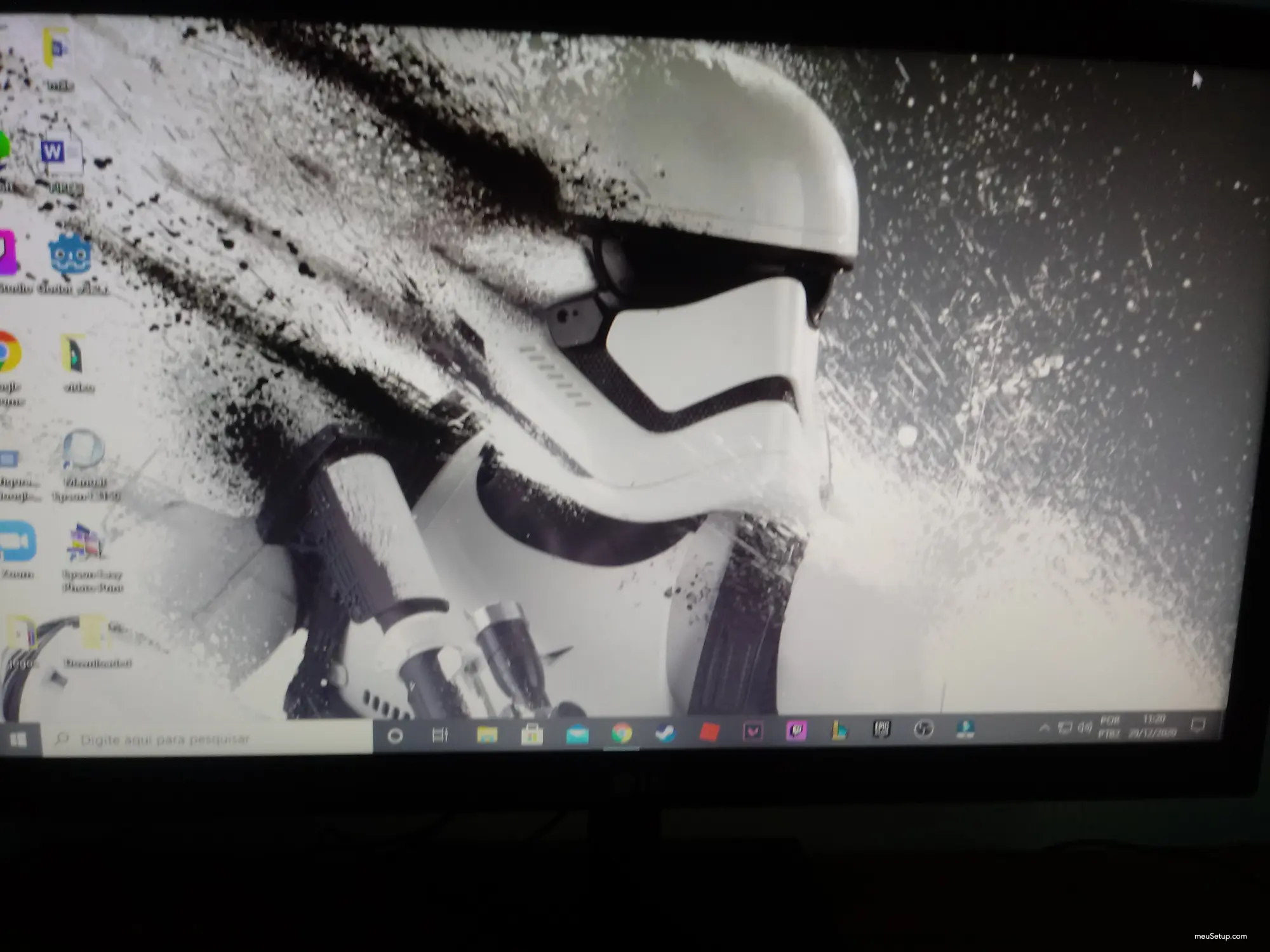Screen dimensions: 1270x952
Task: Open File Explorer from the taskbar
Action: (x=487, y=734)
